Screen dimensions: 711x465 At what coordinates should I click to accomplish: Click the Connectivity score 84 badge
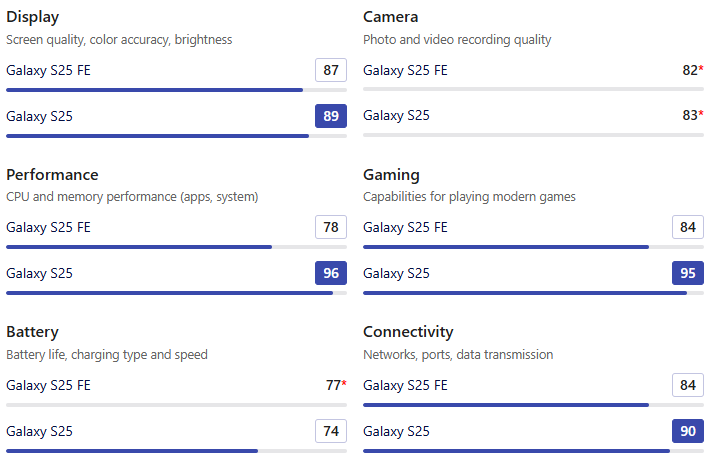pos(688,385)
